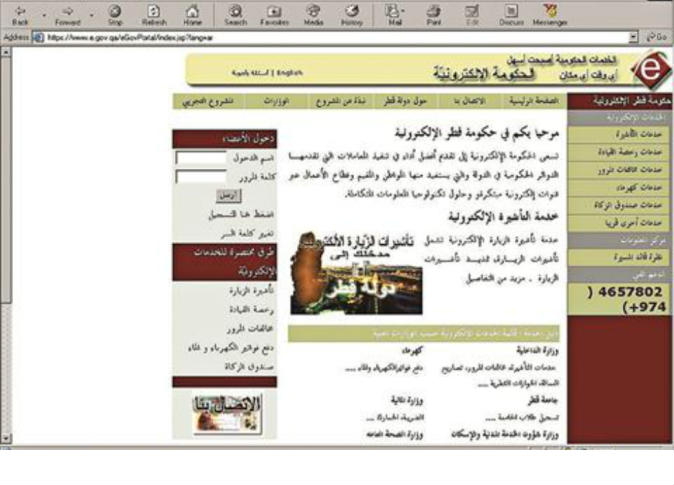
Task: Click وزارة الداخلية (Ministry of Interior) heading
Action: (x=537, y=351)
